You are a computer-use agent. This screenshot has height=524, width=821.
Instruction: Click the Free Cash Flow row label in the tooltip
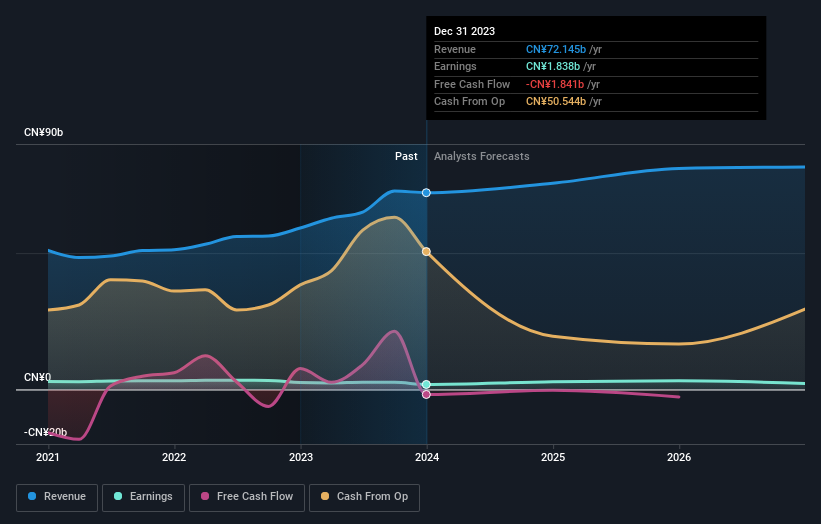click(472, 84)
